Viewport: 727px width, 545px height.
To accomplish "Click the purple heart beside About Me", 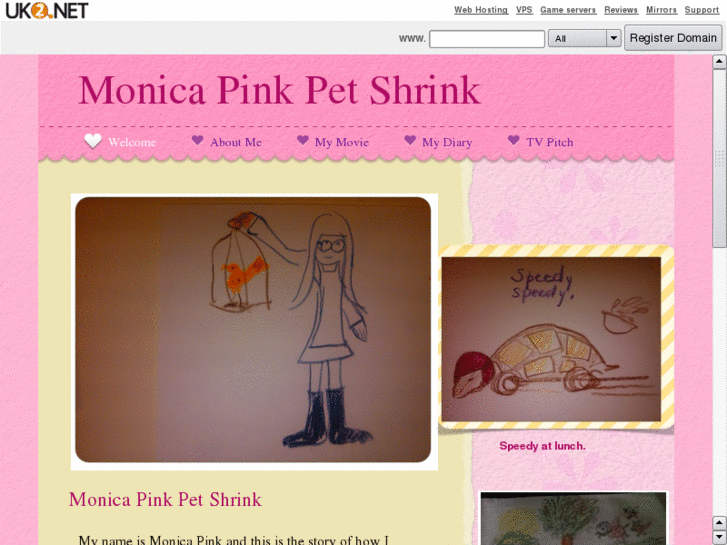I will 198,140.
